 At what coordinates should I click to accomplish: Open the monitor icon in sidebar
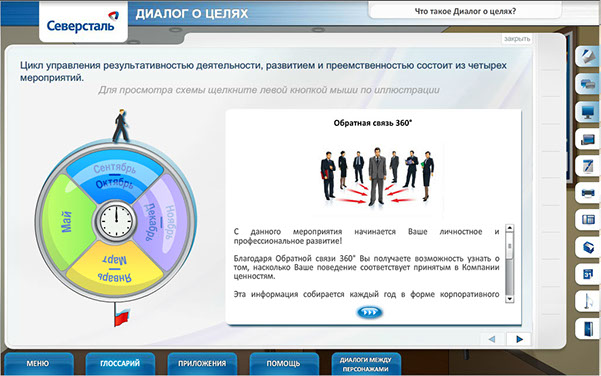[x=588, y=112]
